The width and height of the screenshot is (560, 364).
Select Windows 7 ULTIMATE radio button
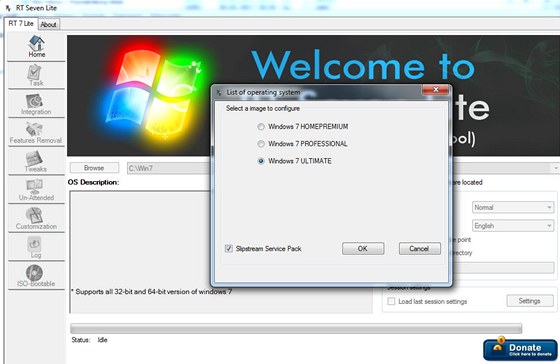261,161
